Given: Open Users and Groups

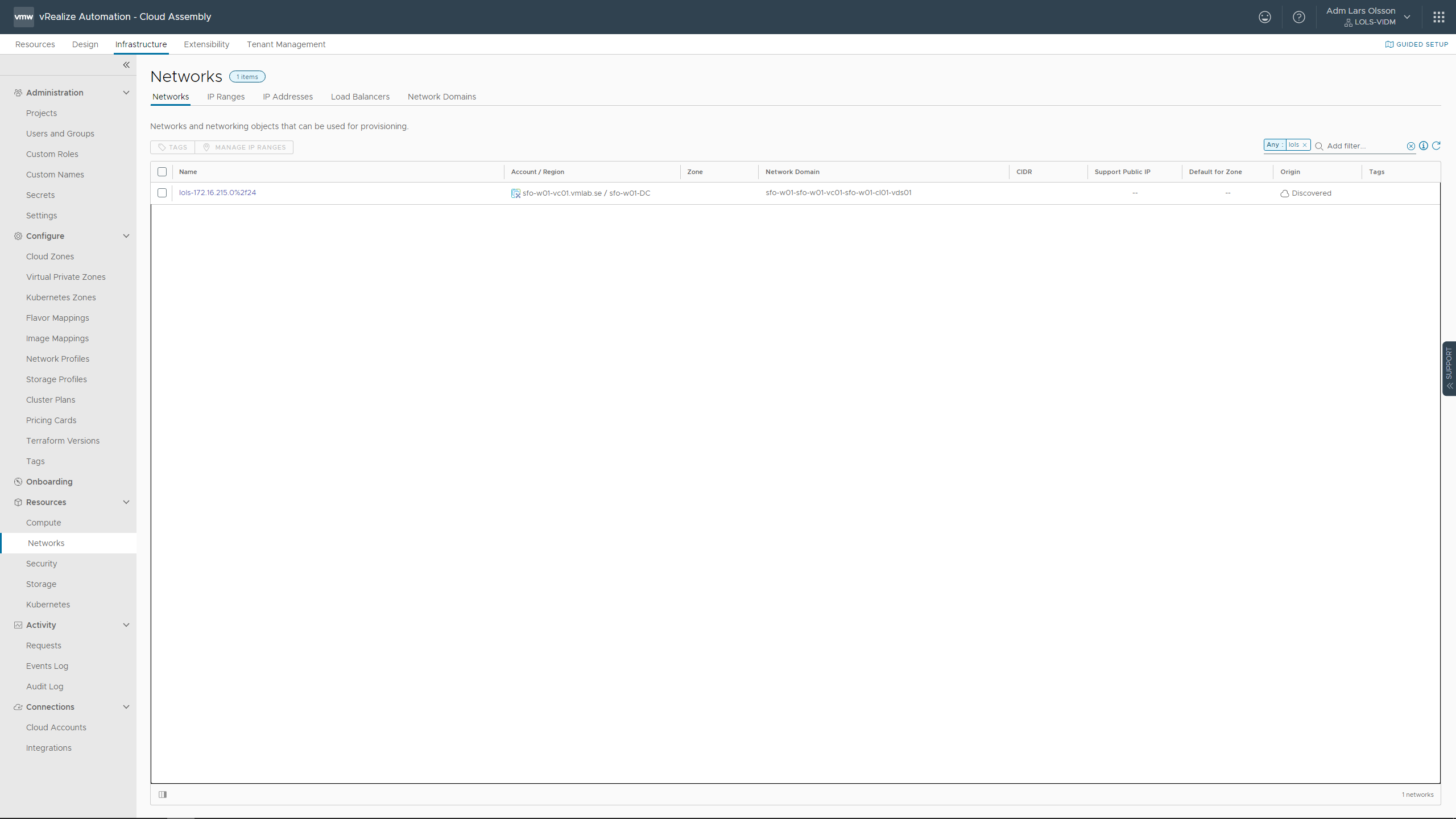Looking at the screenshot, I should [x=60, y=134].
